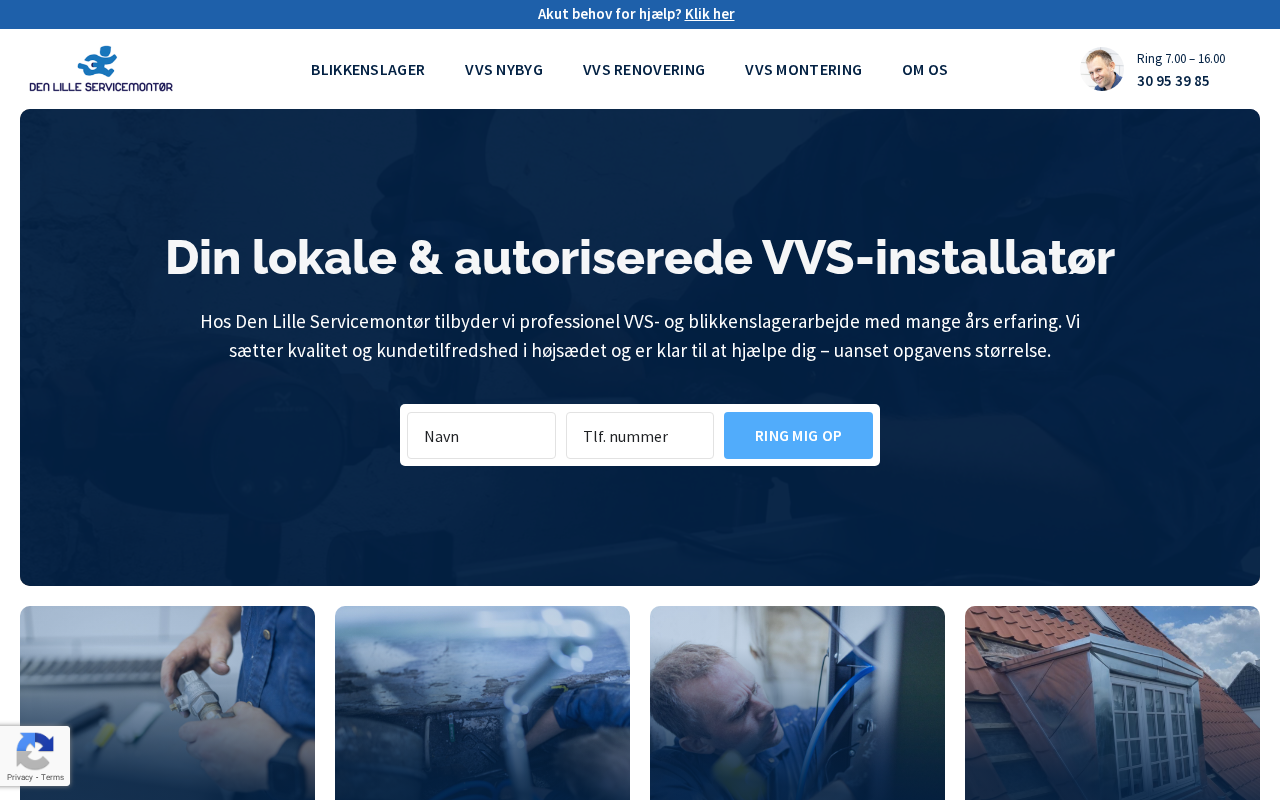Open the reCAPTCHA badge icon
This screenshot has width=1280, height=800.
tap(35, 750)
